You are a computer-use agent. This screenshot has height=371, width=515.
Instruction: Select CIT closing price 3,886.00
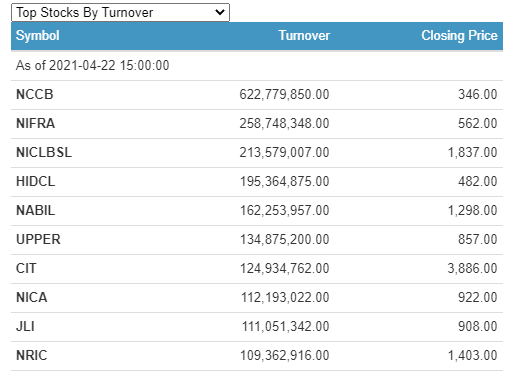pyautogui.click(x=472, y=269)
